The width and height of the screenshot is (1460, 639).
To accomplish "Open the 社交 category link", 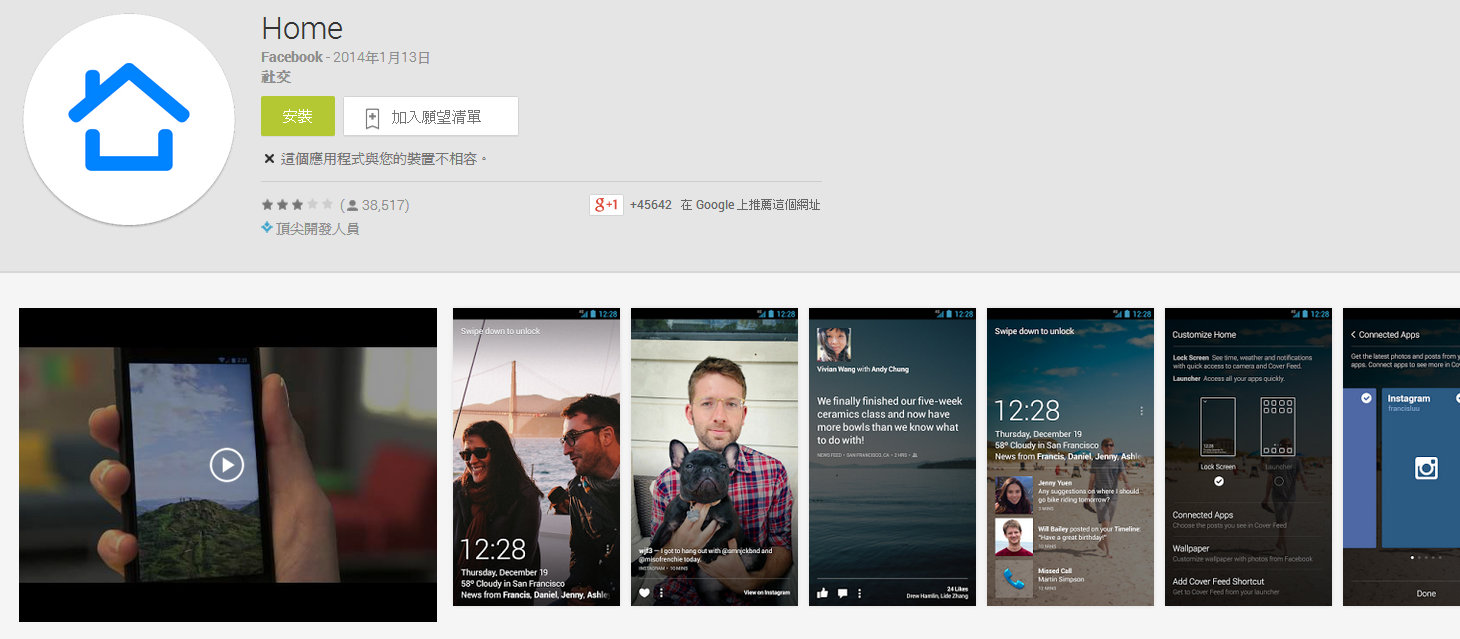I will 275,77.
